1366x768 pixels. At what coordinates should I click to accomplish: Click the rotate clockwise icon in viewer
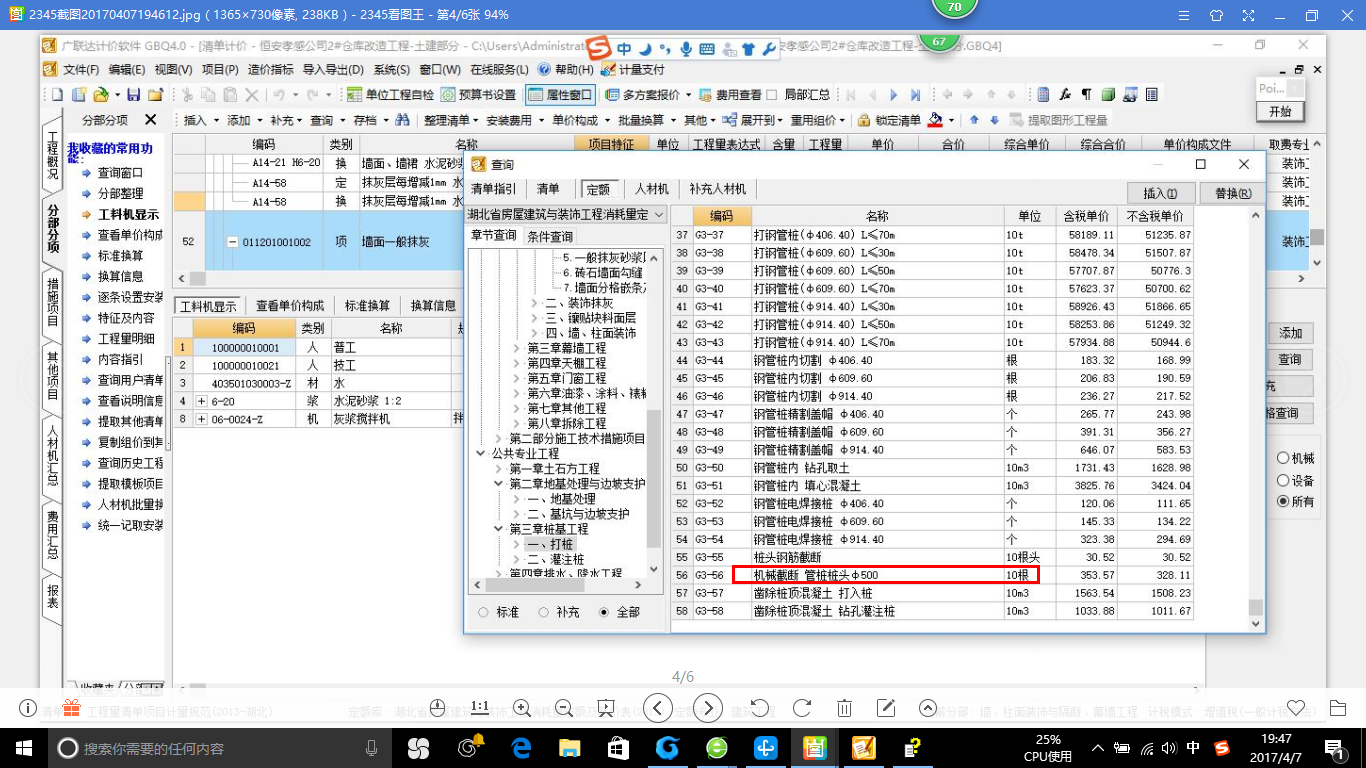tap(801, 708)
